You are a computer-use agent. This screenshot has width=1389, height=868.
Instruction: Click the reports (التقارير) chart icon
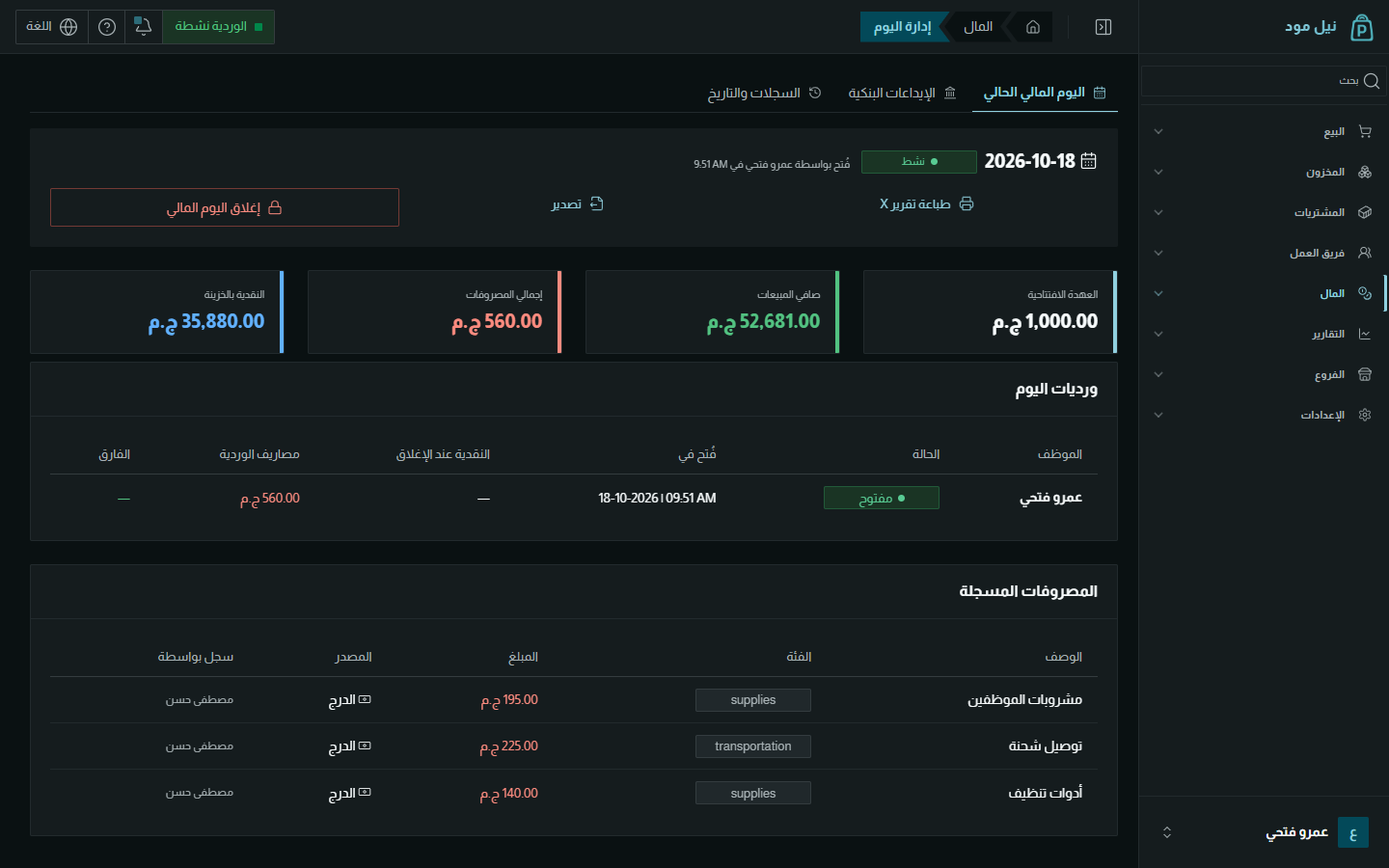click(x=1365, y=334)
